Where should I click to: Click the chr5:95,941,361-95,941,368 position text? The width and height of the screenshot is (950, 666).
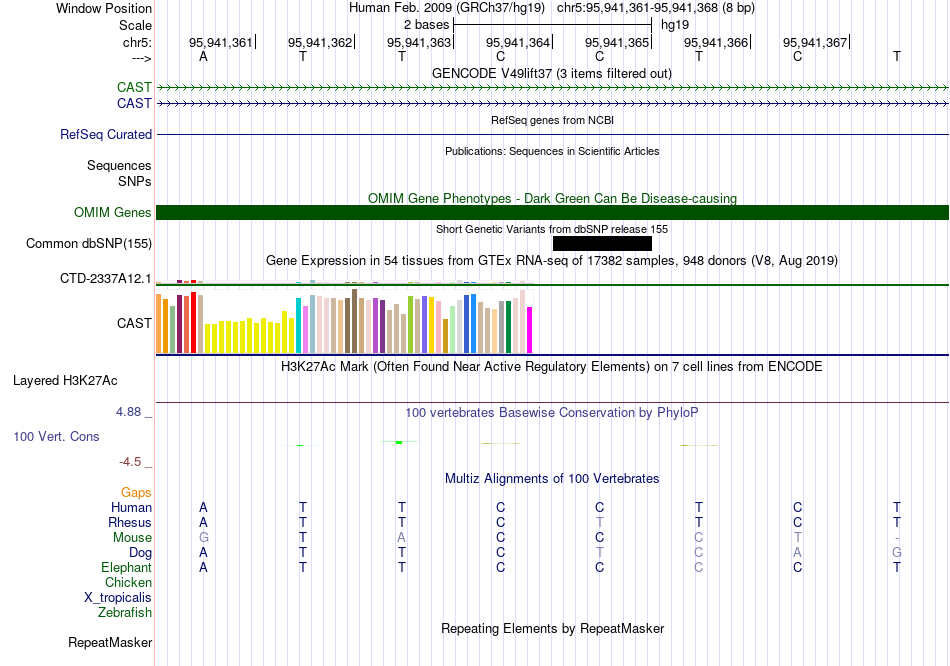(x=656, y=8)
